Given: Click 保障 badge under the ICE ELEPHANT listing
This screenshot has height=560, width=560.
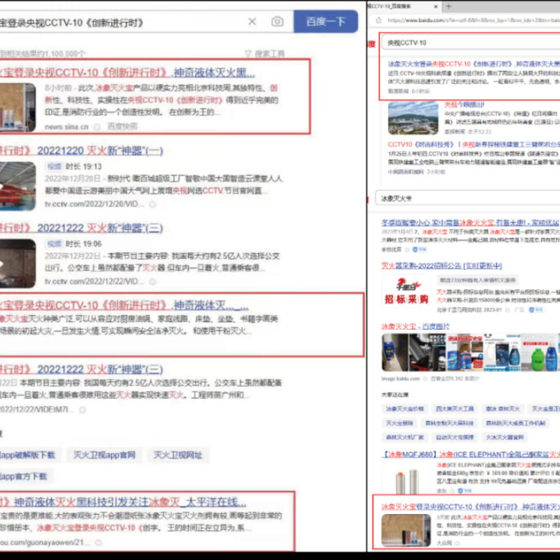Looking at the screenshot, I should tap(466, 491).
